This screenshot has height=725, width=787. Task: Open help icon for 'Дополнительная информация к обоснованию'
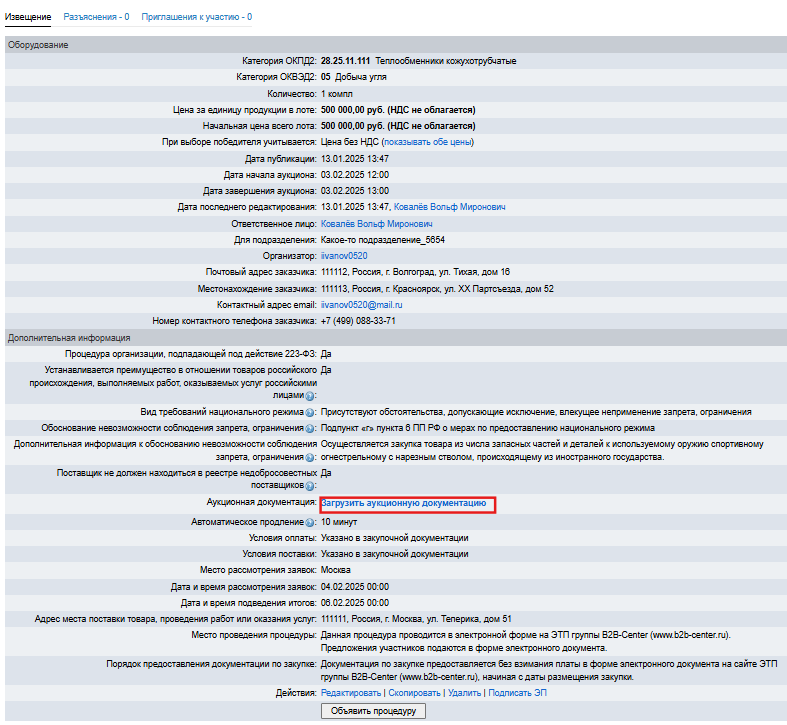click(310, 457)
